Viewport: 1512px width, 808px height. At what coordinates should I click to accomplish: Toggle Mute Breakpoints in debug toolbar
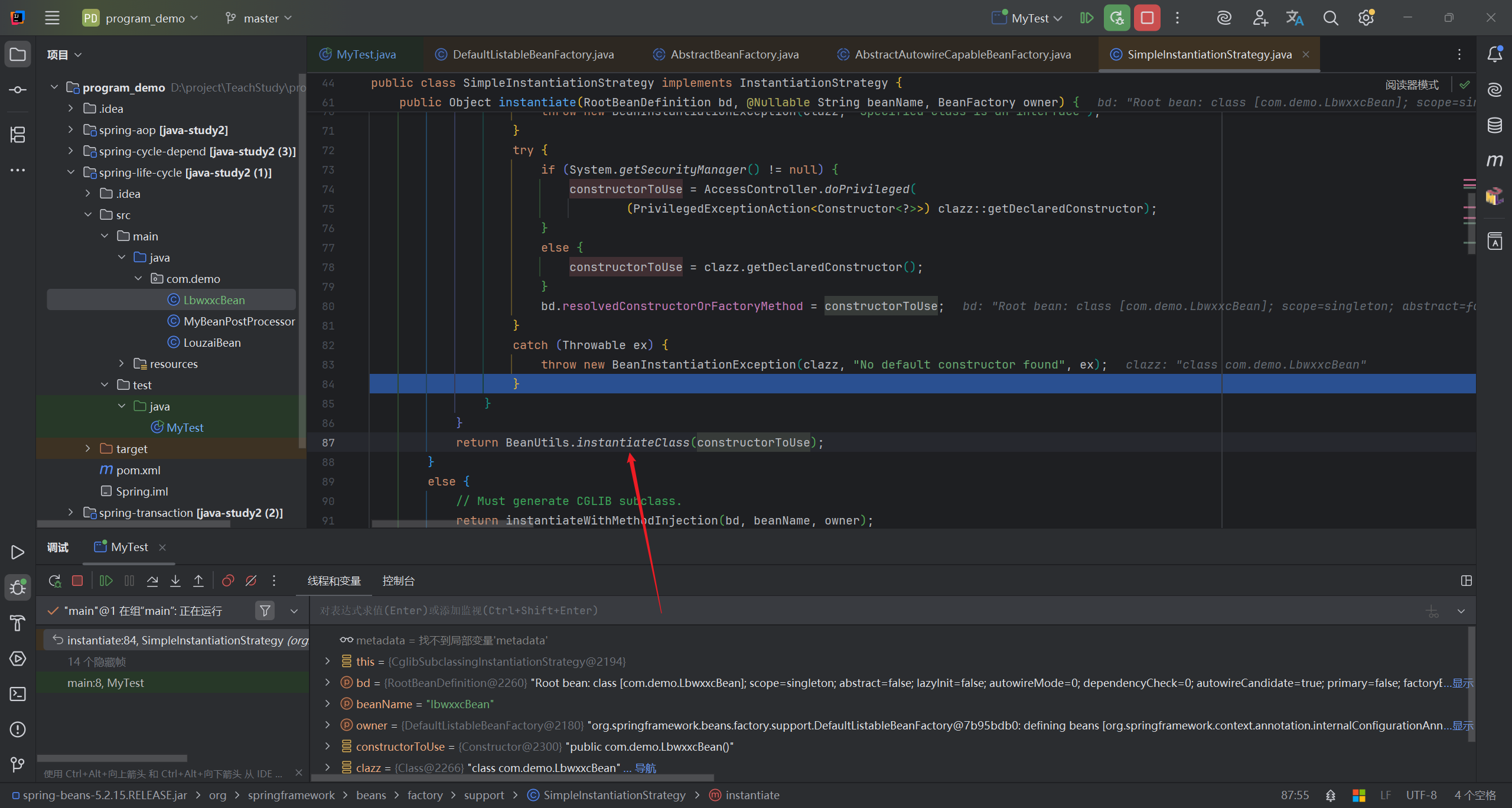pyautogui.click(x=251, y=581)
